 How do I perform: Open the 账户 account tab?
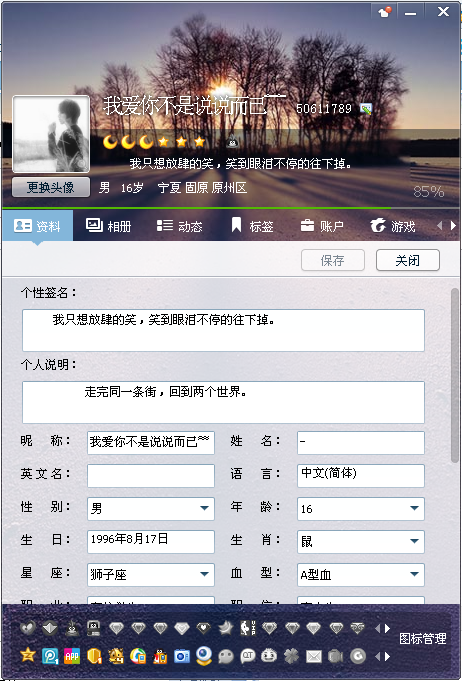point(322,226)
